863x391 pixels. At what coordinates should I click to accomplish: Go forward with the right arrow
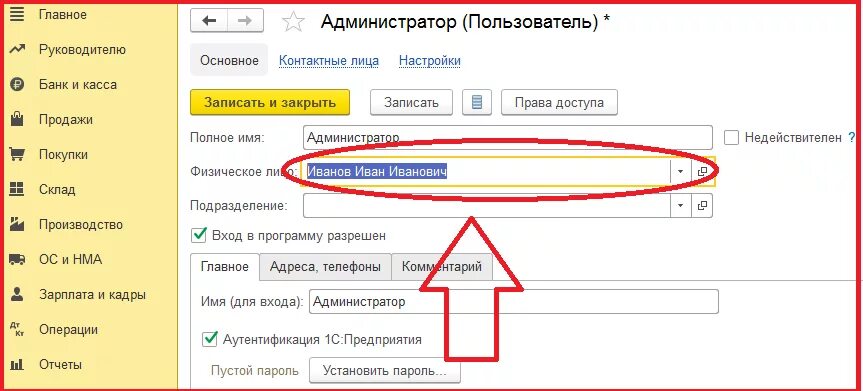tap(245, 21)
